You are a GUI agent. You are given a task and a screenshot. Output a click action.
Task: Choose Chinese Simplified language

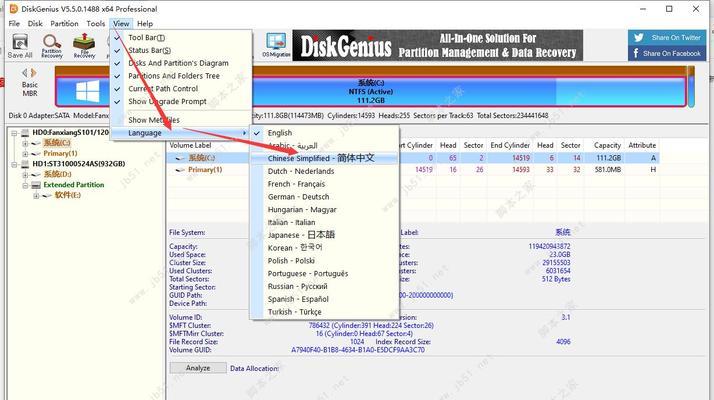tap(324, 159)
